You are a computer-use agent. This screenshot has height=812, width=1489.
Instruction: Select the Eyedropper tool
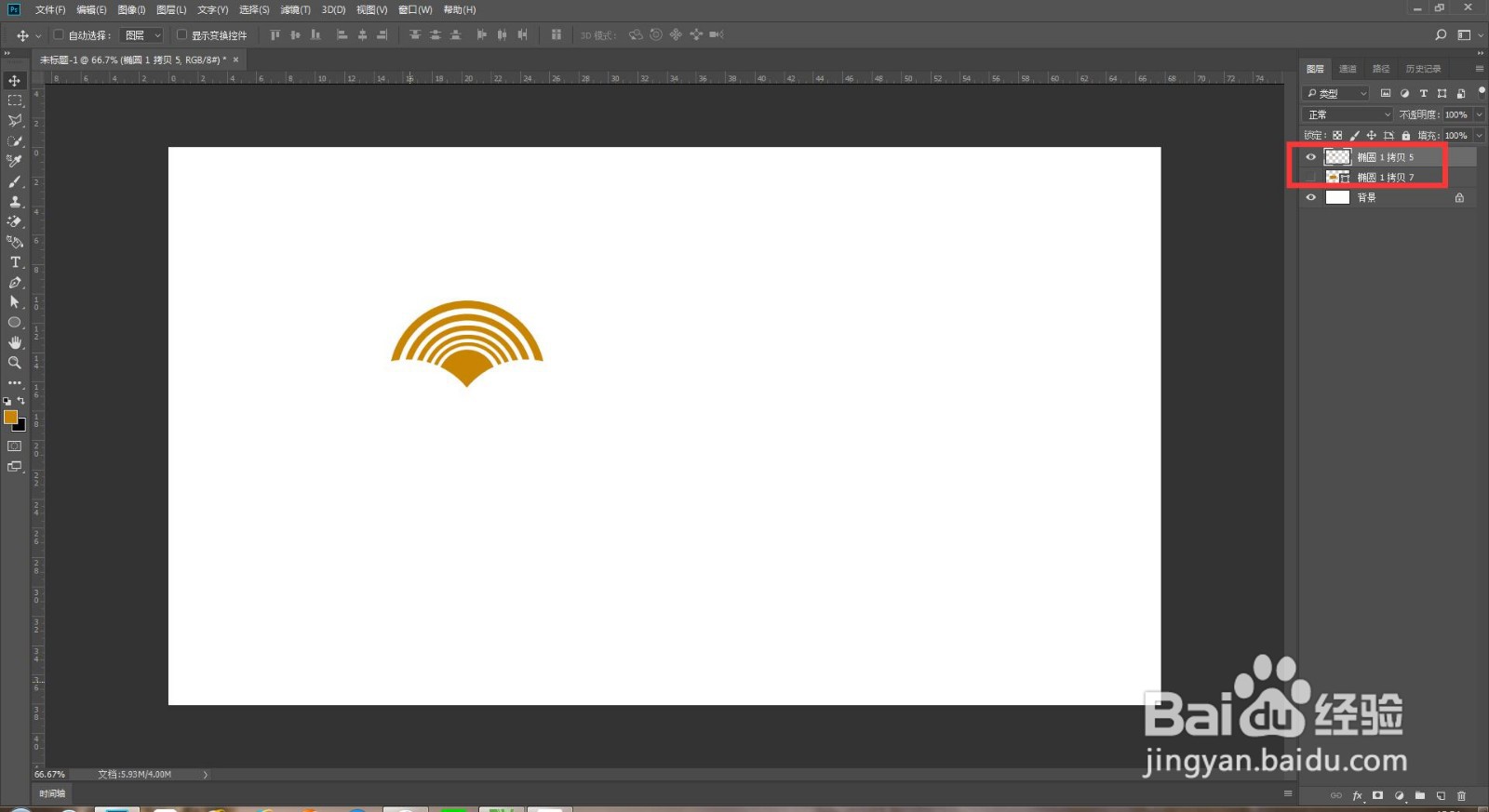coord(15,161)
